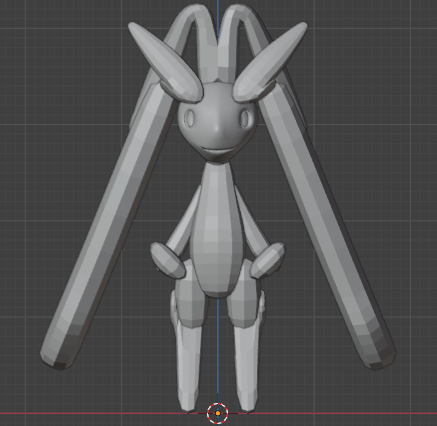Select the character's round head mesh
This screenshot has height=426, width=437.
218,122
